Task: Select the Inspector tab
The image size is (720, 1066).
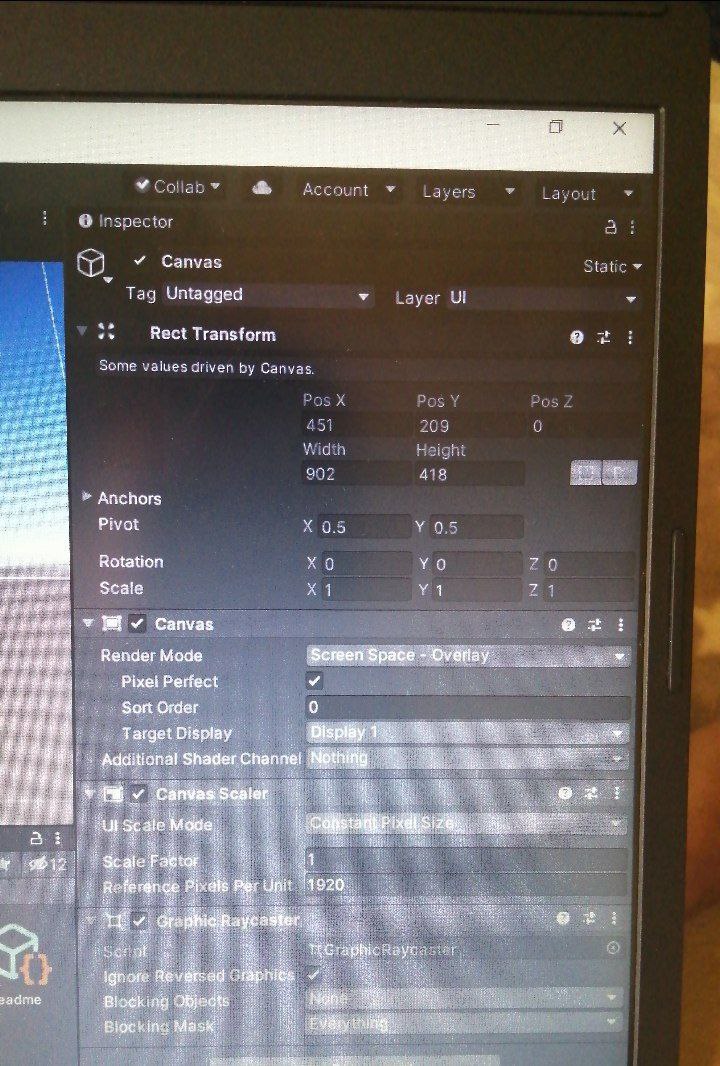Action: click(126, 221)
